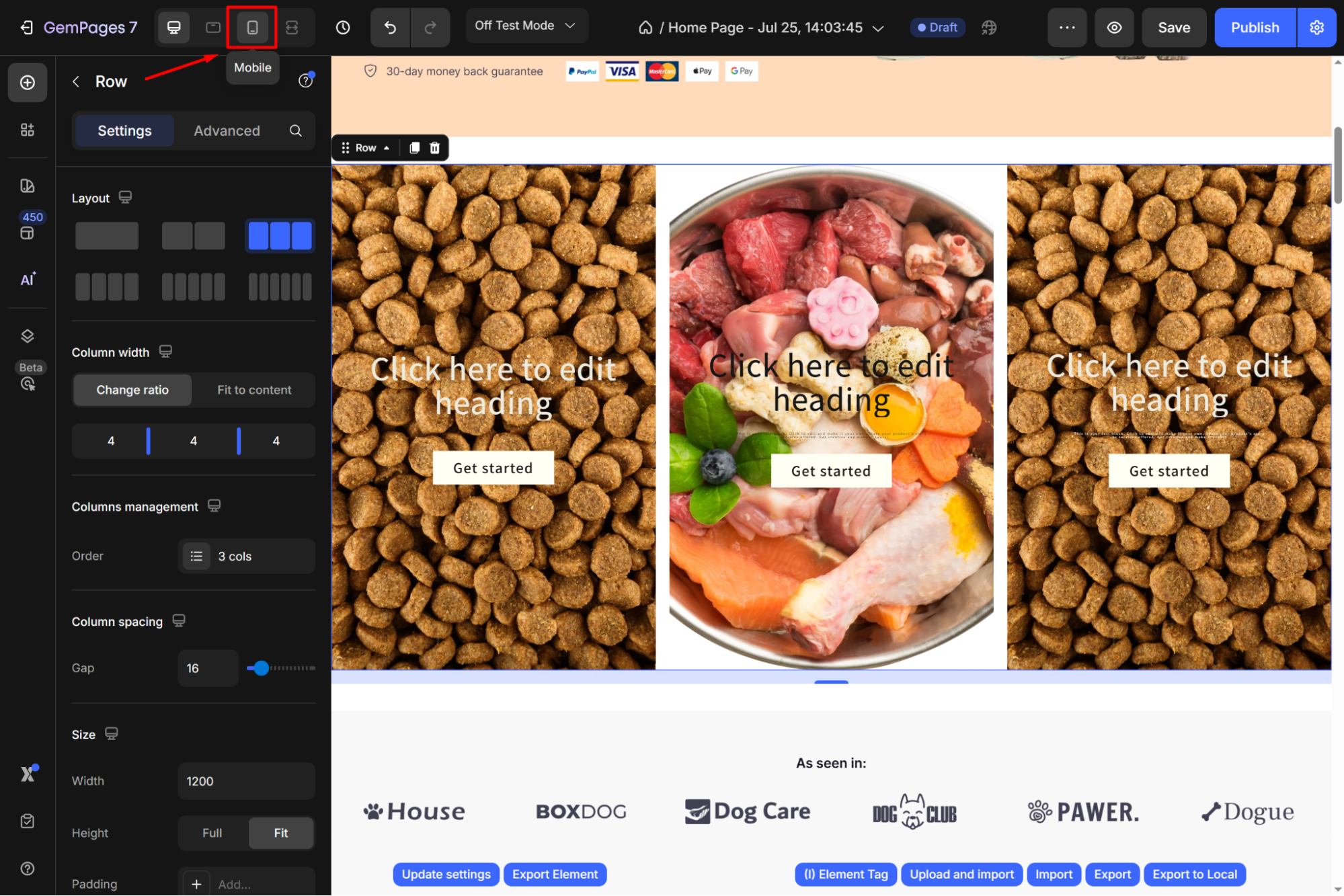Switch to the Advanced tab
The image size is (1344, 896).
(x=227, y=130)
